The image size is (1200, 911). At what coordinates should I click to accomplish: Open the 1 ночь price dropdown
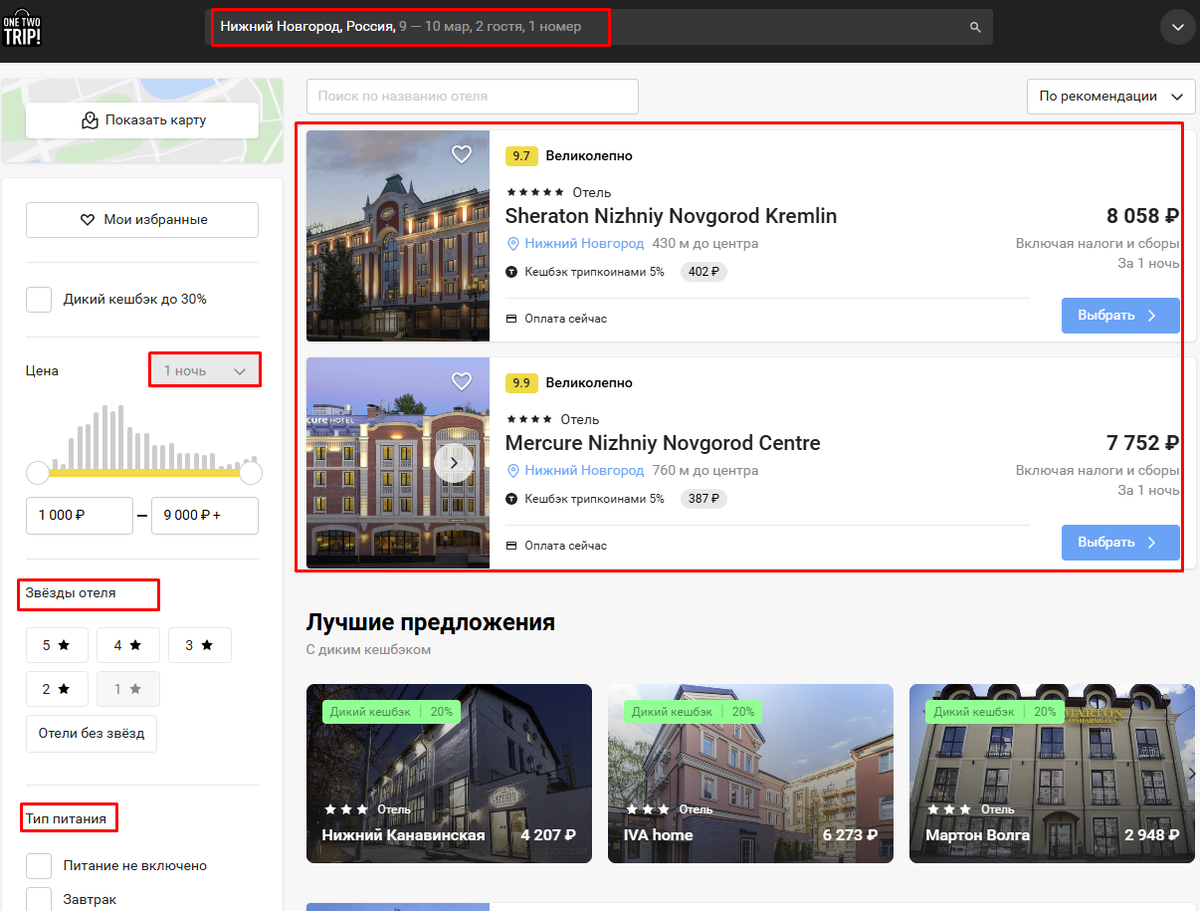point(205,371)
